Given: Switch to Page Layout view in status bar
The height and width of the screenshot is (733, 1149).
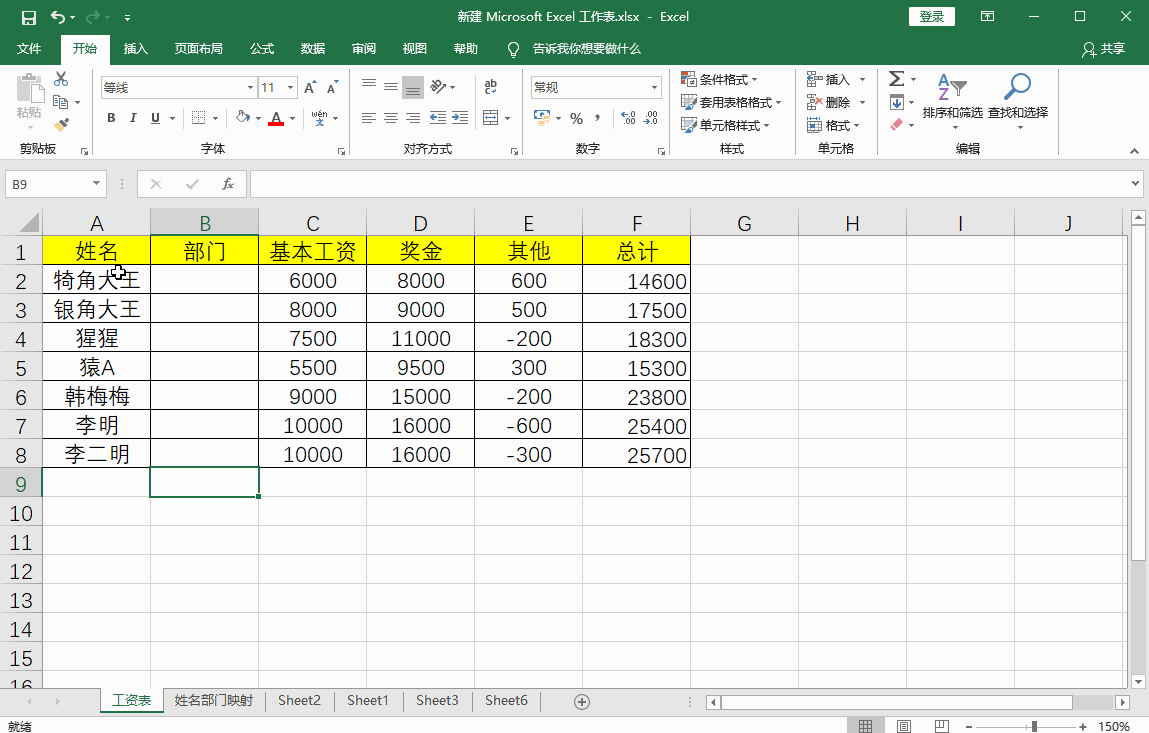Looking at the screenshot, I should point(903,726).
